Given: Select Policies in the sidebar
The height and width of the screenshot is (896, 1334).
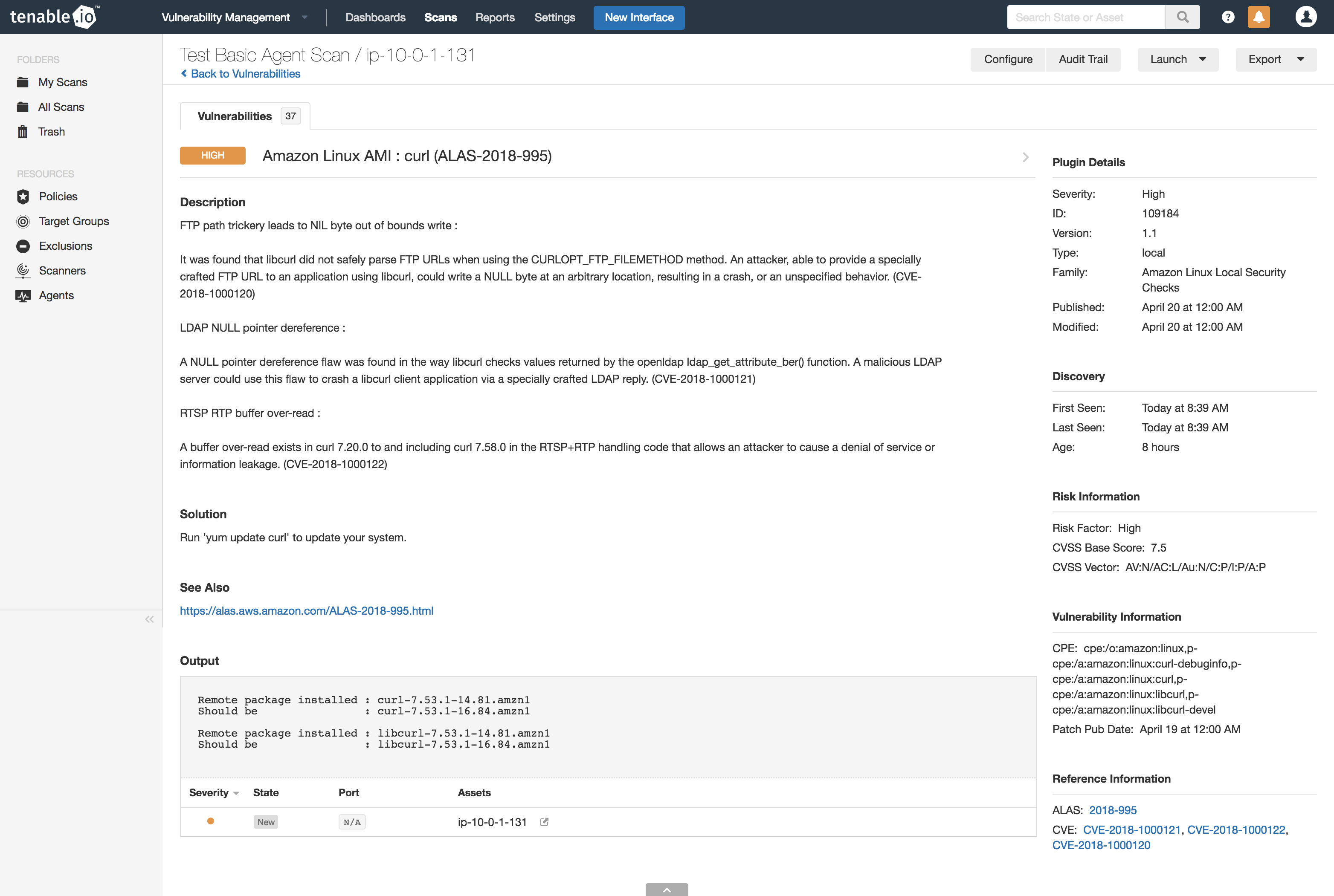Looking at the screenshot, I should click(x=58, y=196).
